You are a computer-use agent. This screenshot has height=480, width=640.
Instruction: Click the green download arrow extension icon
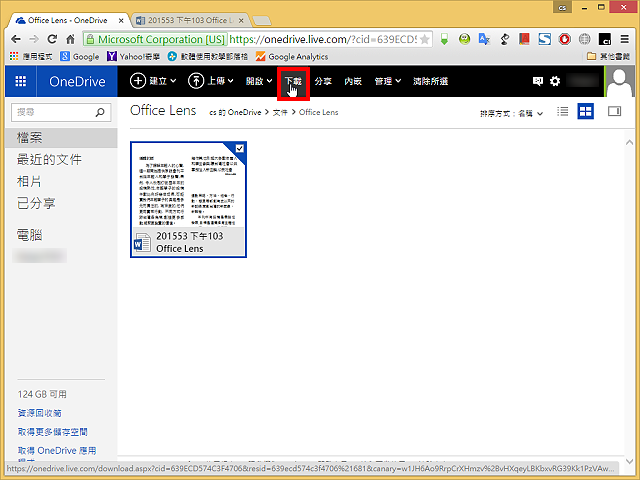[x=444, y=39]
